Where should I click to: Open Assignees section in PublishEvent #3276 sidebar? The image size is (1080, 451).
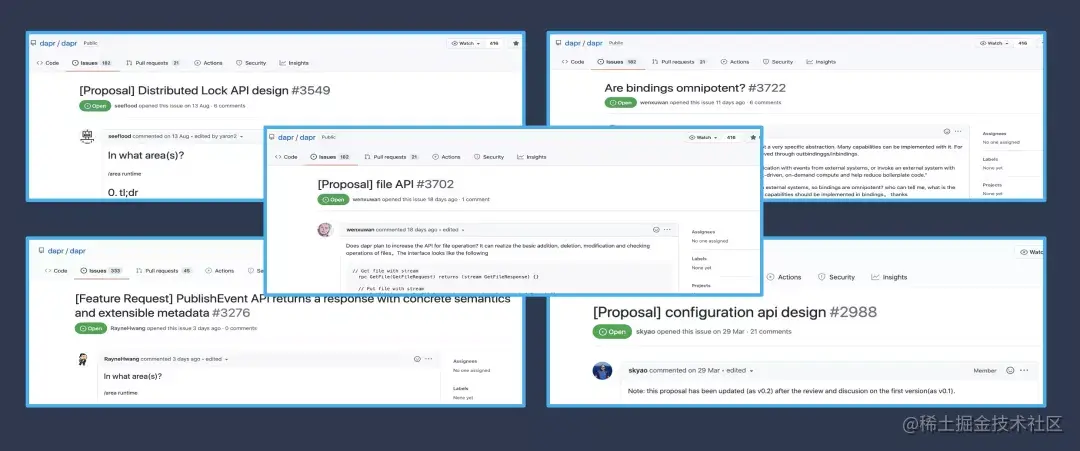click(x=464, y=361)
